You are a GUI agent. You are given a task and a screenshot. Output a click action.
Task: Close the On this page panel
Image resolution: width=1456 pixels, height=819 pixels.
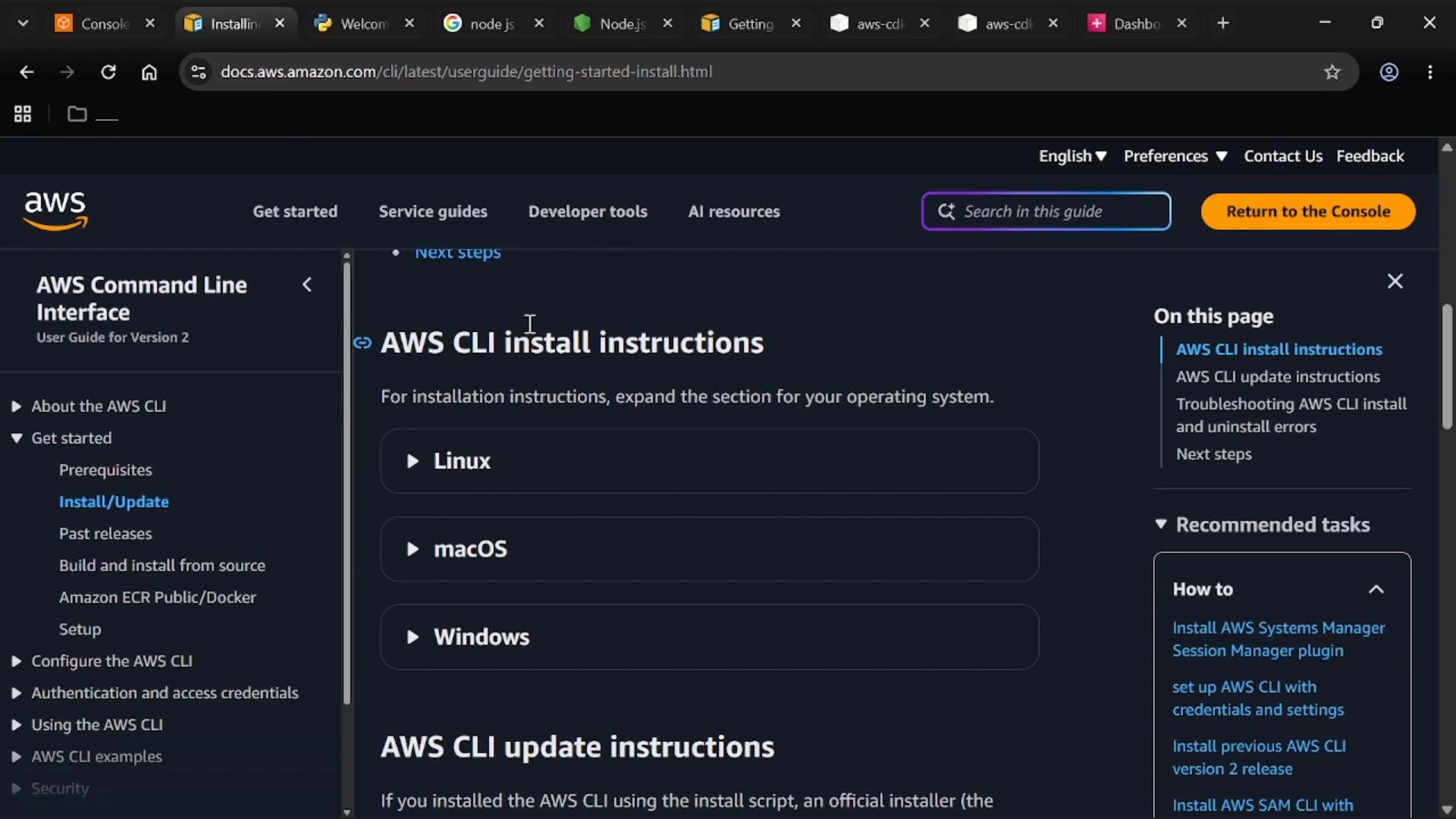point(1395,281)
